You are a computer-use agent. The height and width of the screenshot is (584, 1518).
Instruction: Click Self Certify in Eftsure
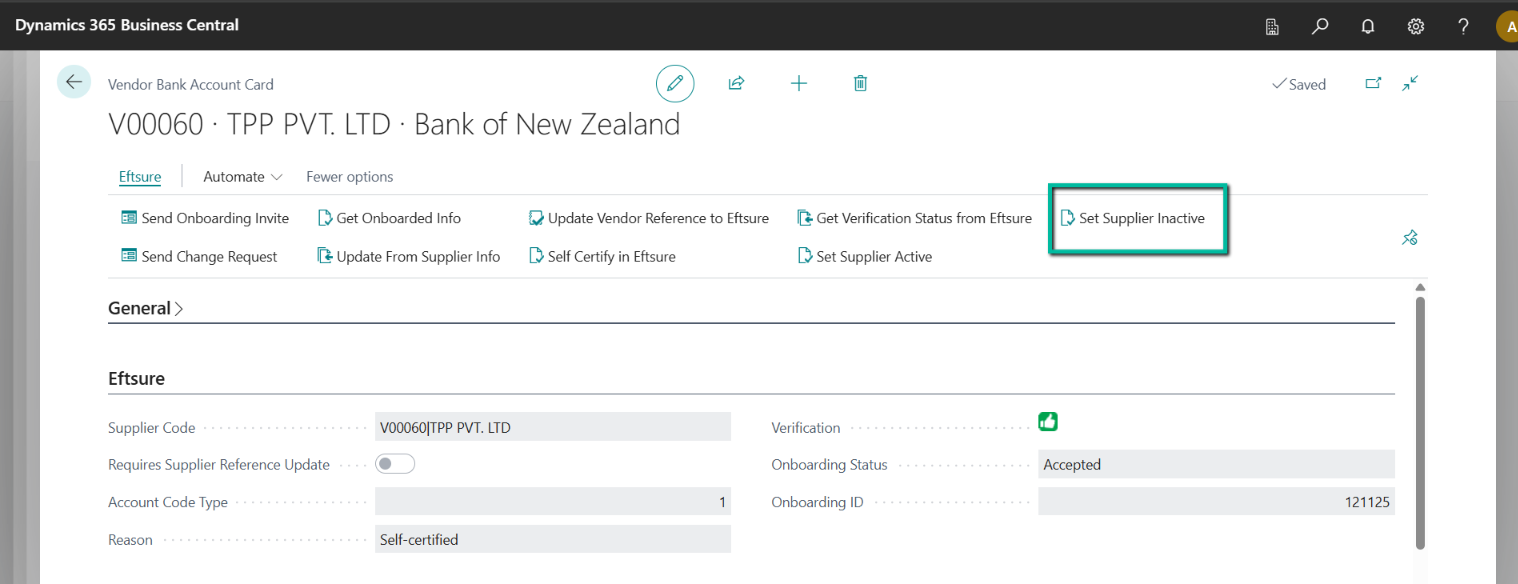602,256
